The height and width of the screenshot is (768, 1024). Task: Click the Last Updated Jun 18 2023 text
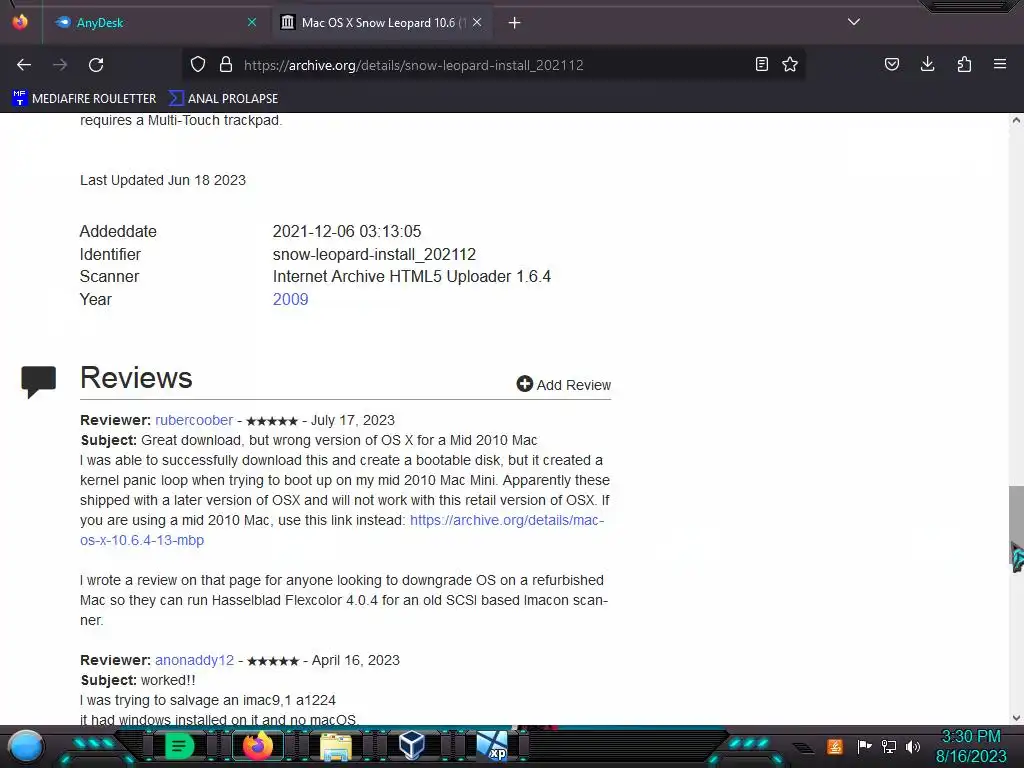coord(163,180)
